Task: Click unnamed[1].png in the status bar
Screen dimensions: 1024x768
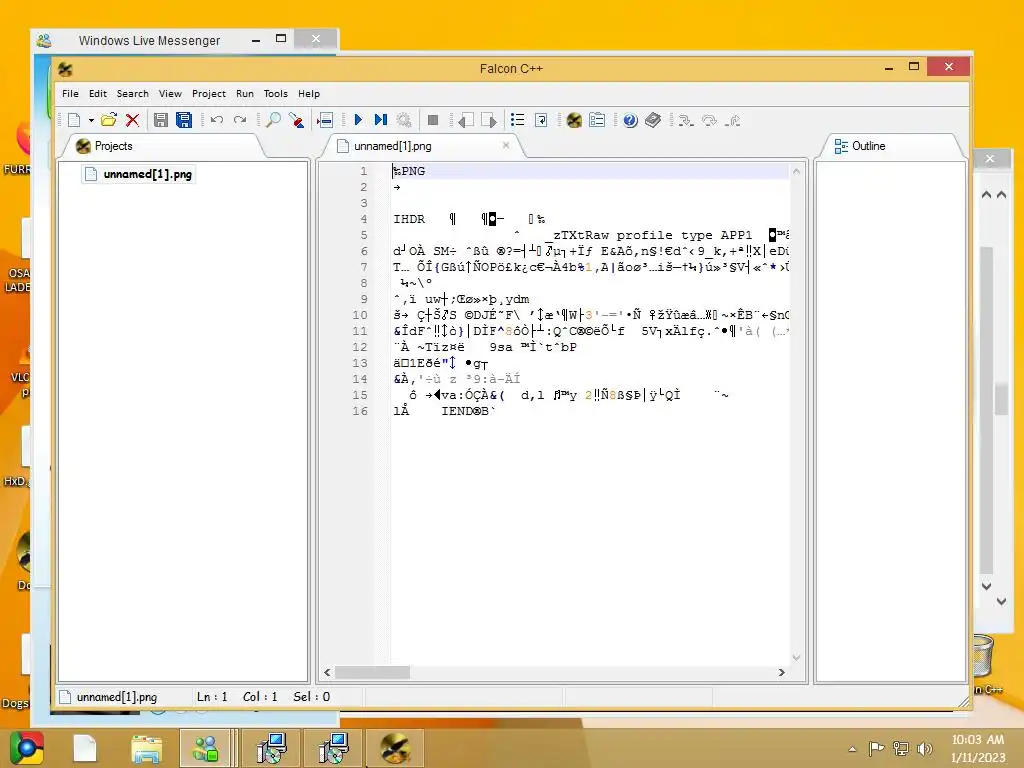Action: pyautogui.click(x=116, y=697)
